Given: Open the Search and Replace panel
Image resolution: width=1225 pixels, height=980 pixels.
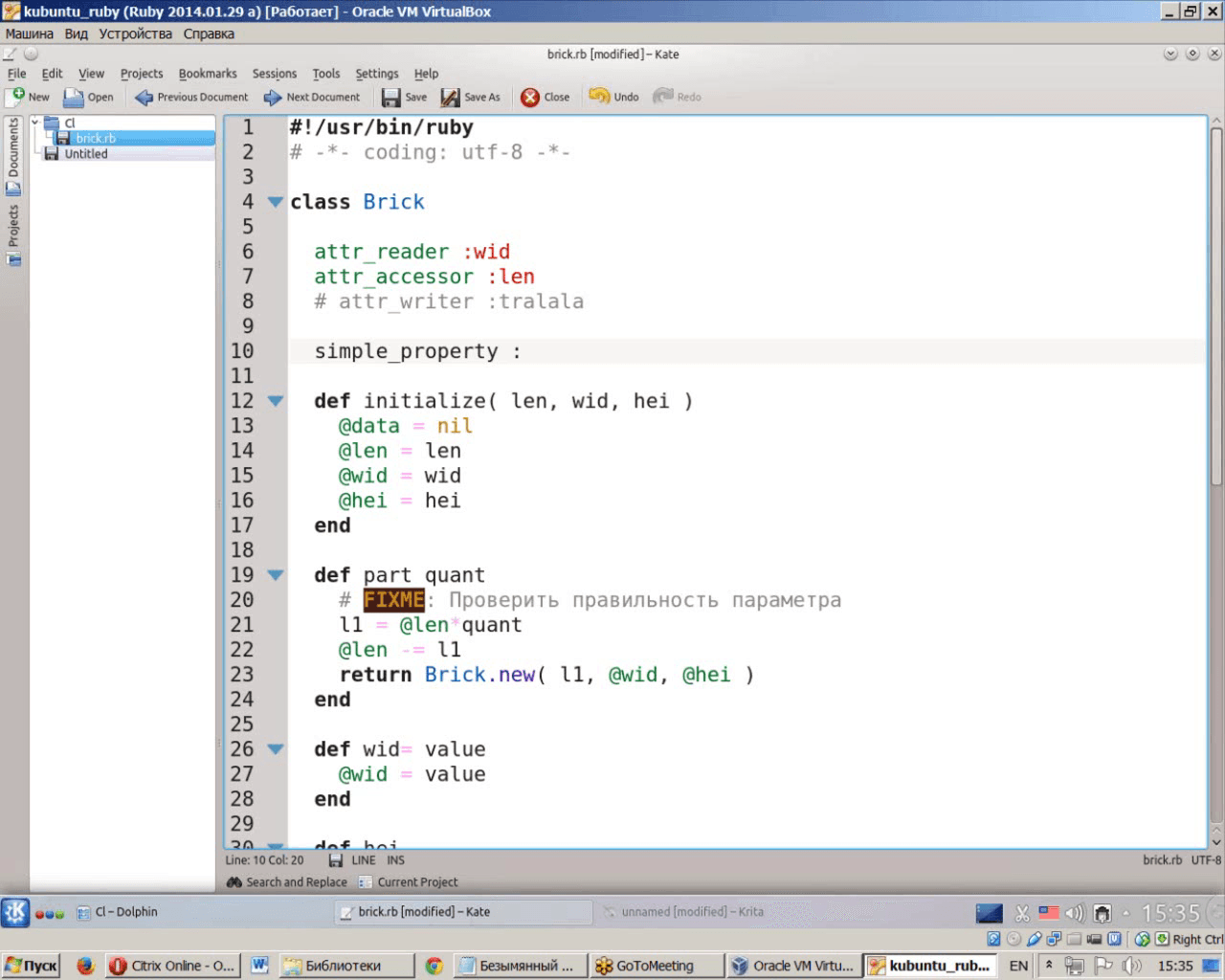Looking at the screenshot, I should coord(287,882).
